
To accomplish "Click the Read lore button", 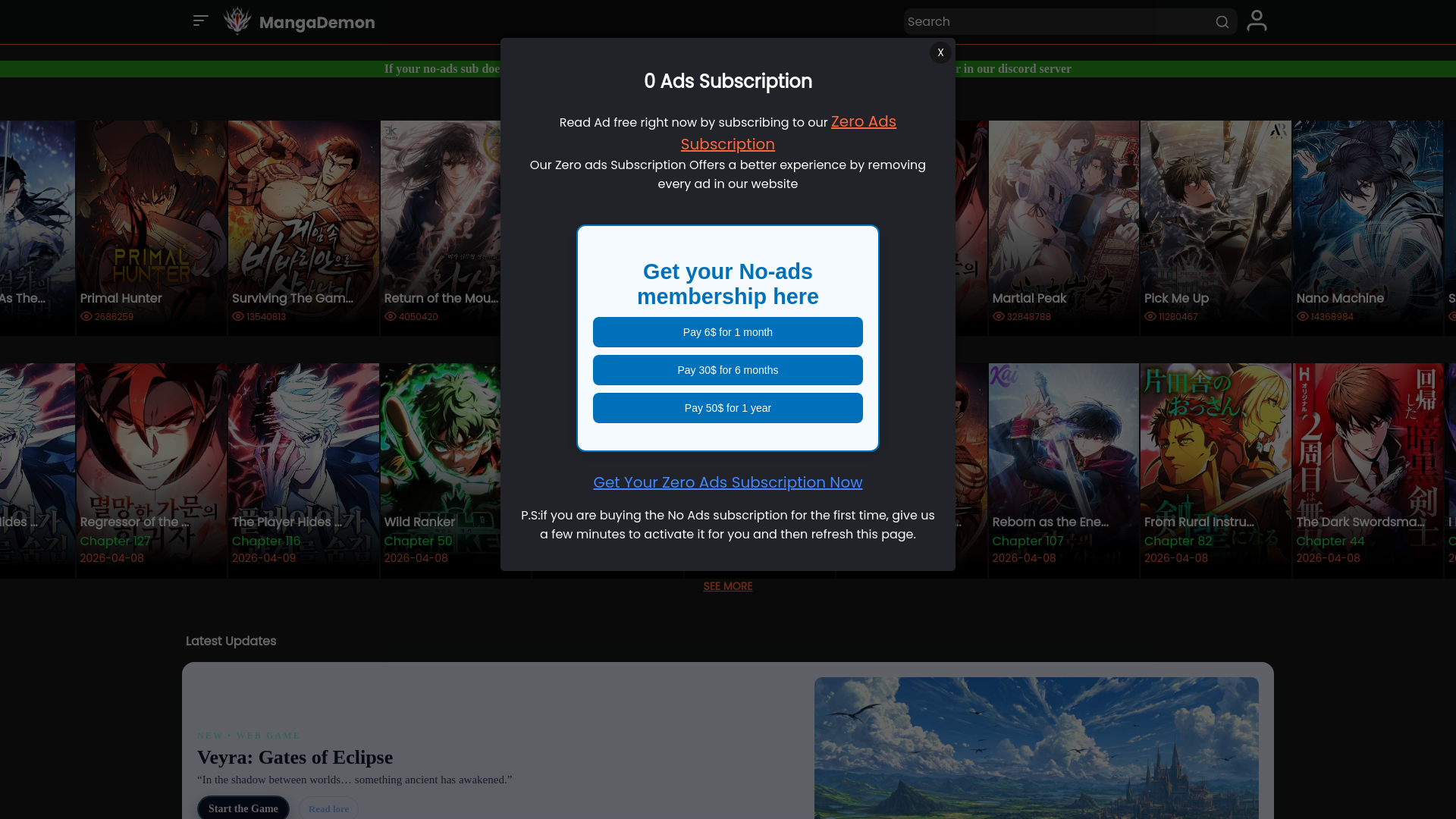I will pyautogui.click(x=328, y=808).
